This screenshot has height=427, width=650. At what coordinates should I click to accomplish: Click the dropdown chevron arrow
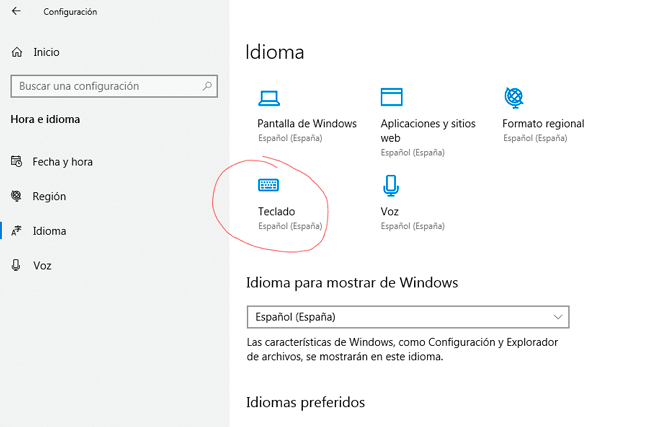click(x=557, y=317)
